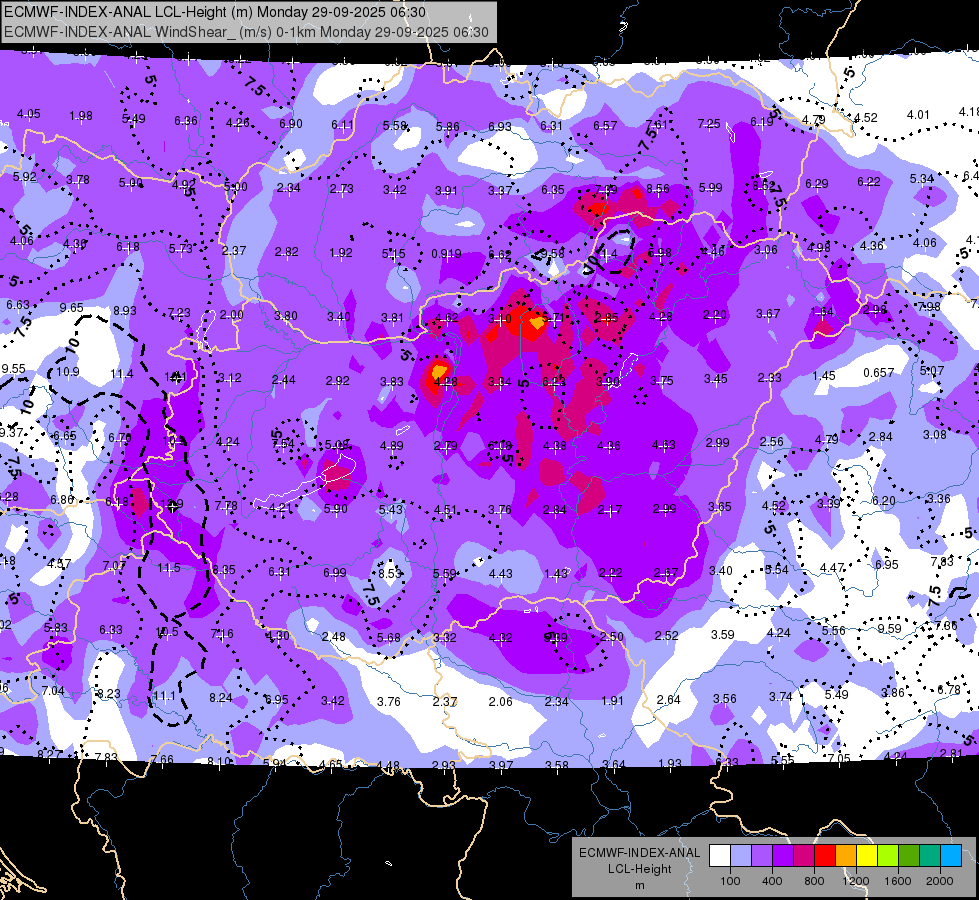Click the grid value 8.93
Viewport: 979px width, 900px height.
(x=125, y=310)
